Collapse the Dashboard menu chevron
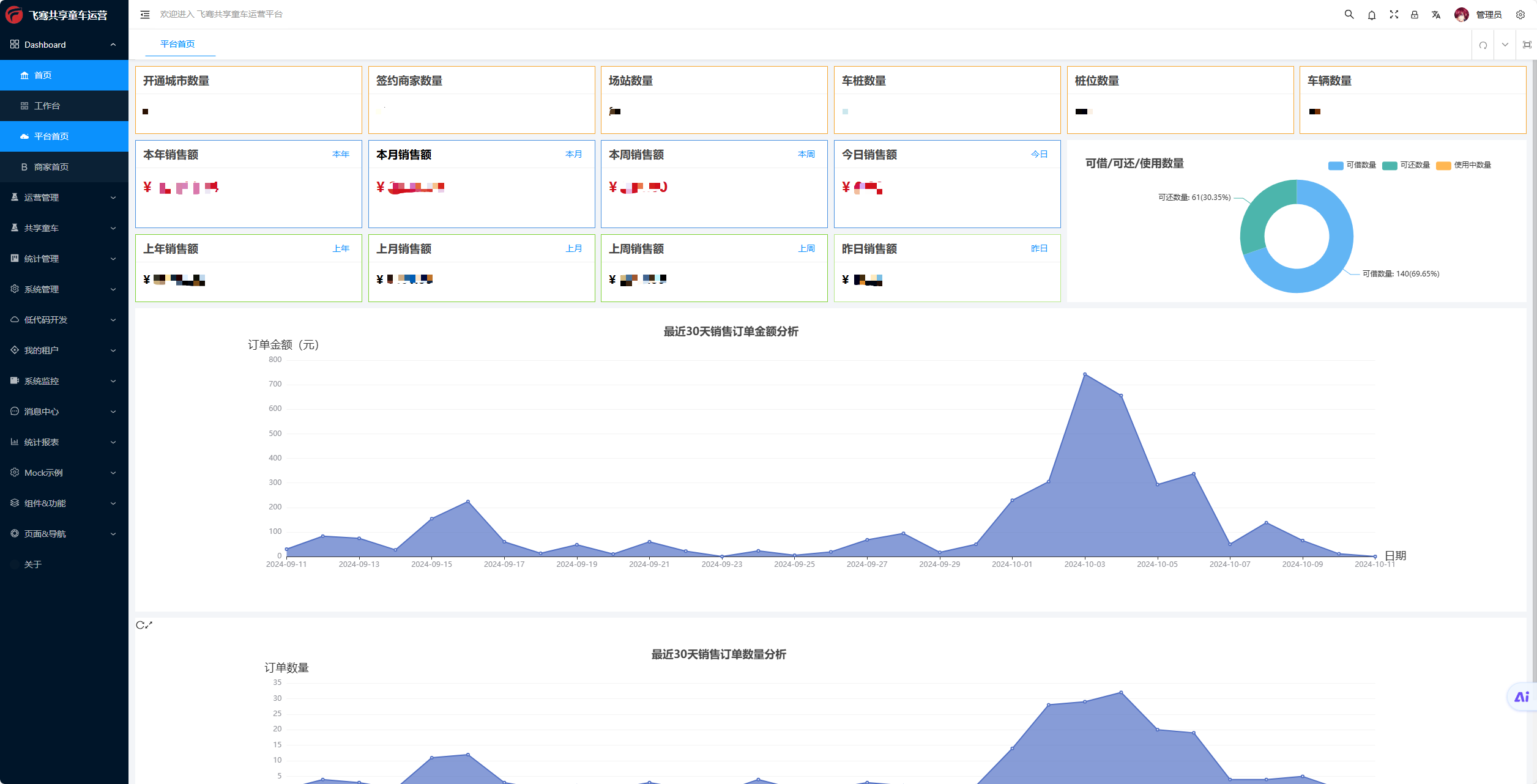This screenshot has height=784, width=1537. [113, 45]
